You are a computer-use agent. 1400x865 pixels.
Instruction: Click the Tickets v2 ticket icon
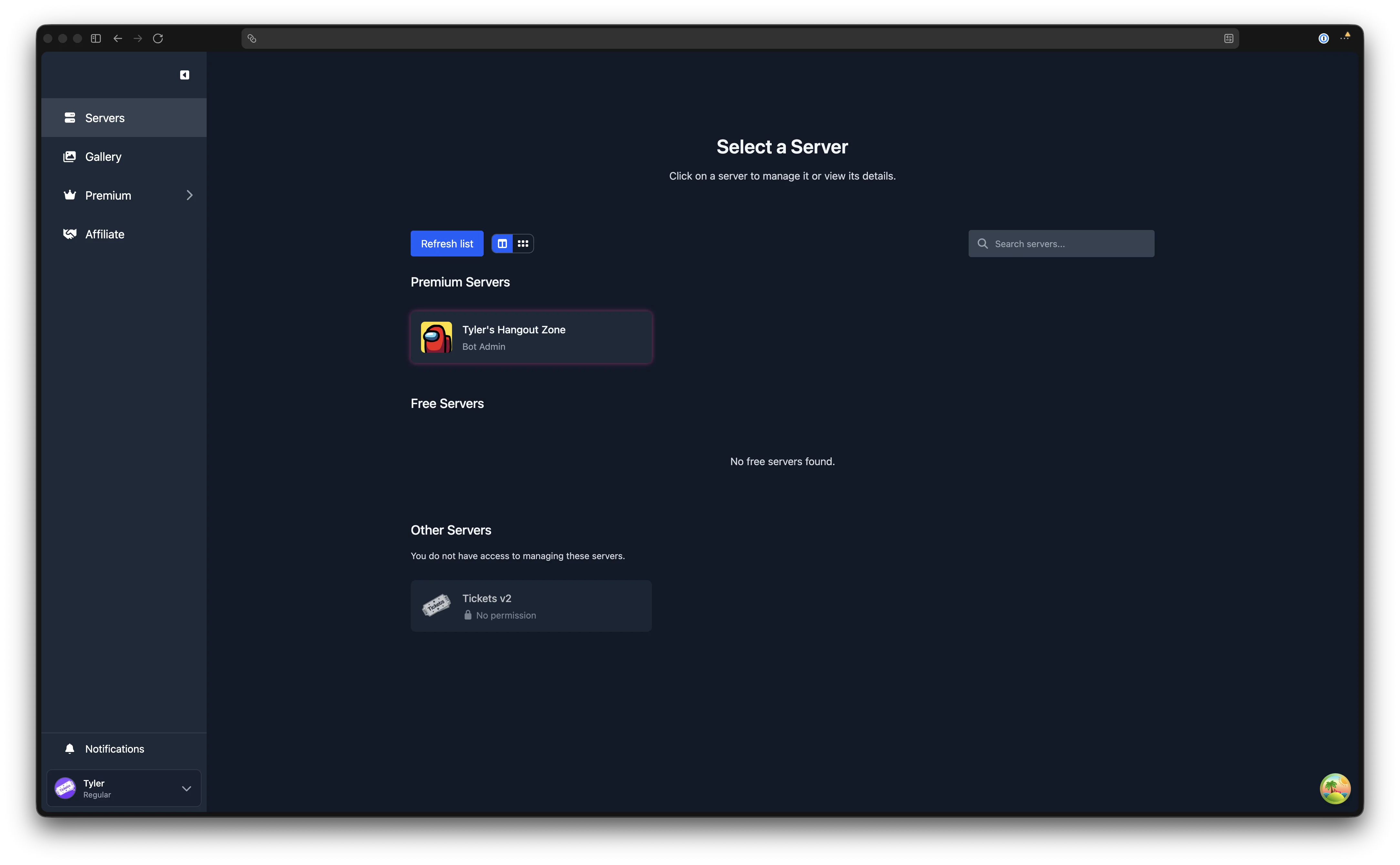(436, 606)
